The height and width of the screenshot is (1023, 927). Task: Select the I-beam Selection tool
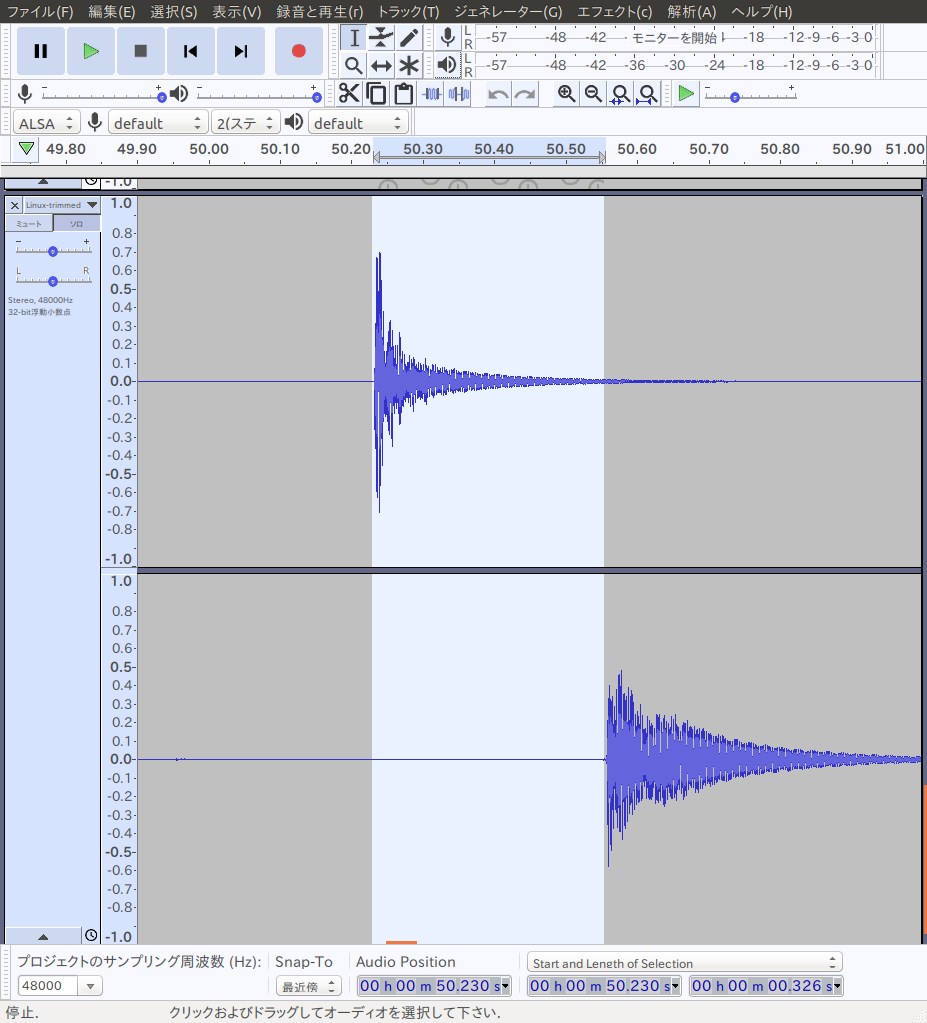[x=354, y=38]
